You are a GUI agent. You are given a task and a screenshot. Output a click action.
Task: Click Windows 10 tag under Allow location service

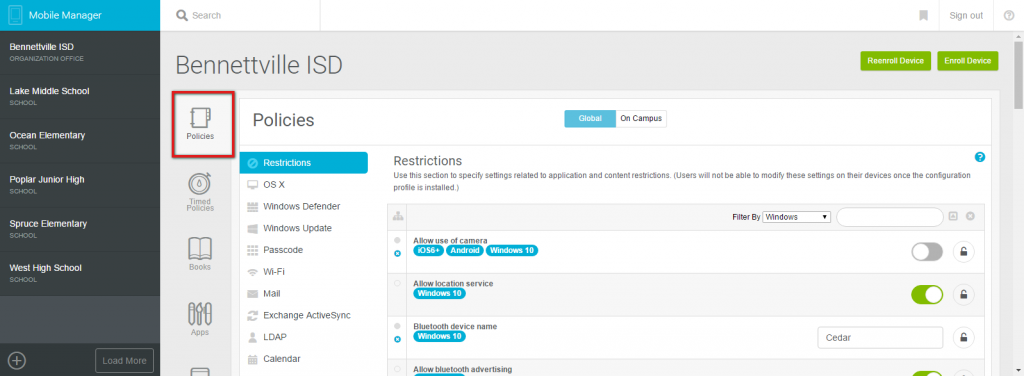click(440, 294)
